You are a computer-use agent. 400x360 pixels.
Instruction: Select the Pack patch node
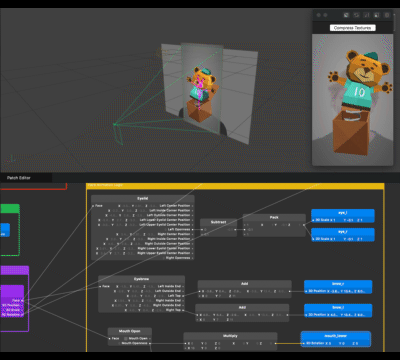point(274,225)
